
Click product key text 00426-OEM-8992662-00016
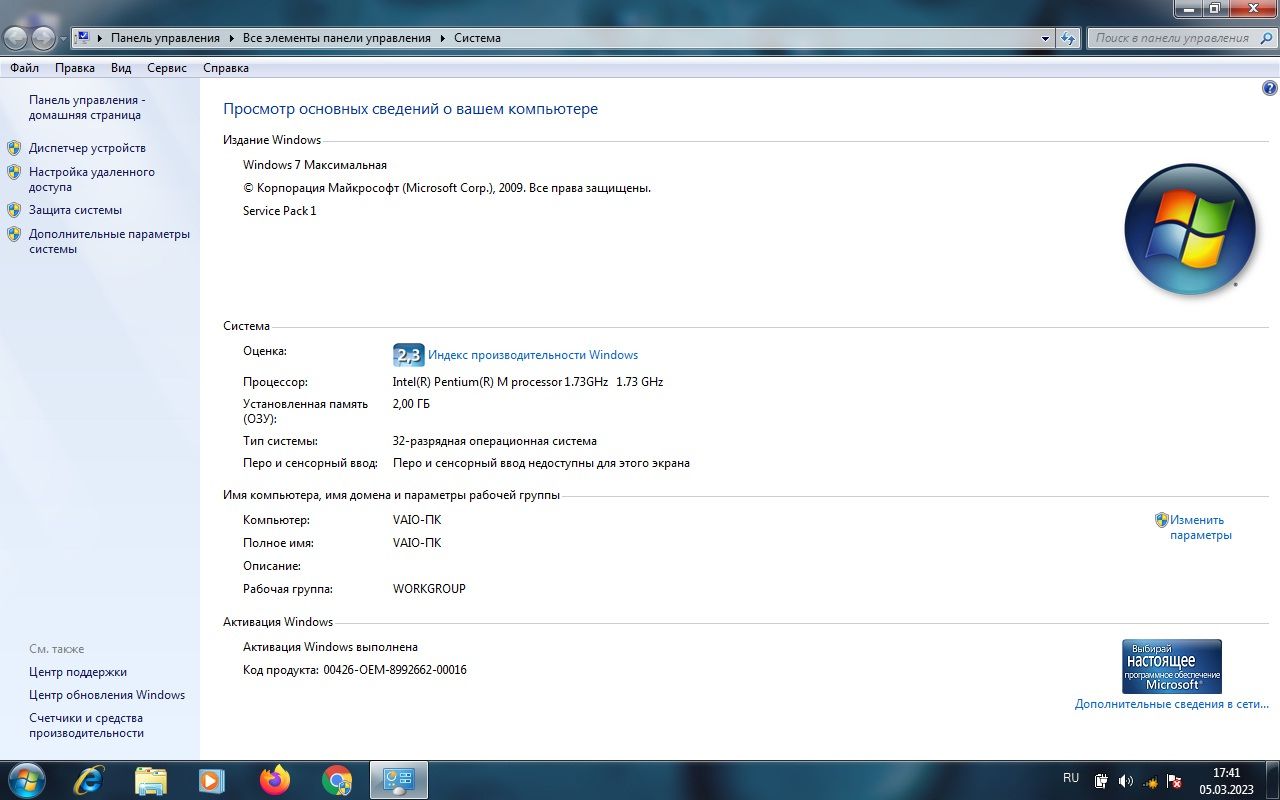click(x=395, y=670)
